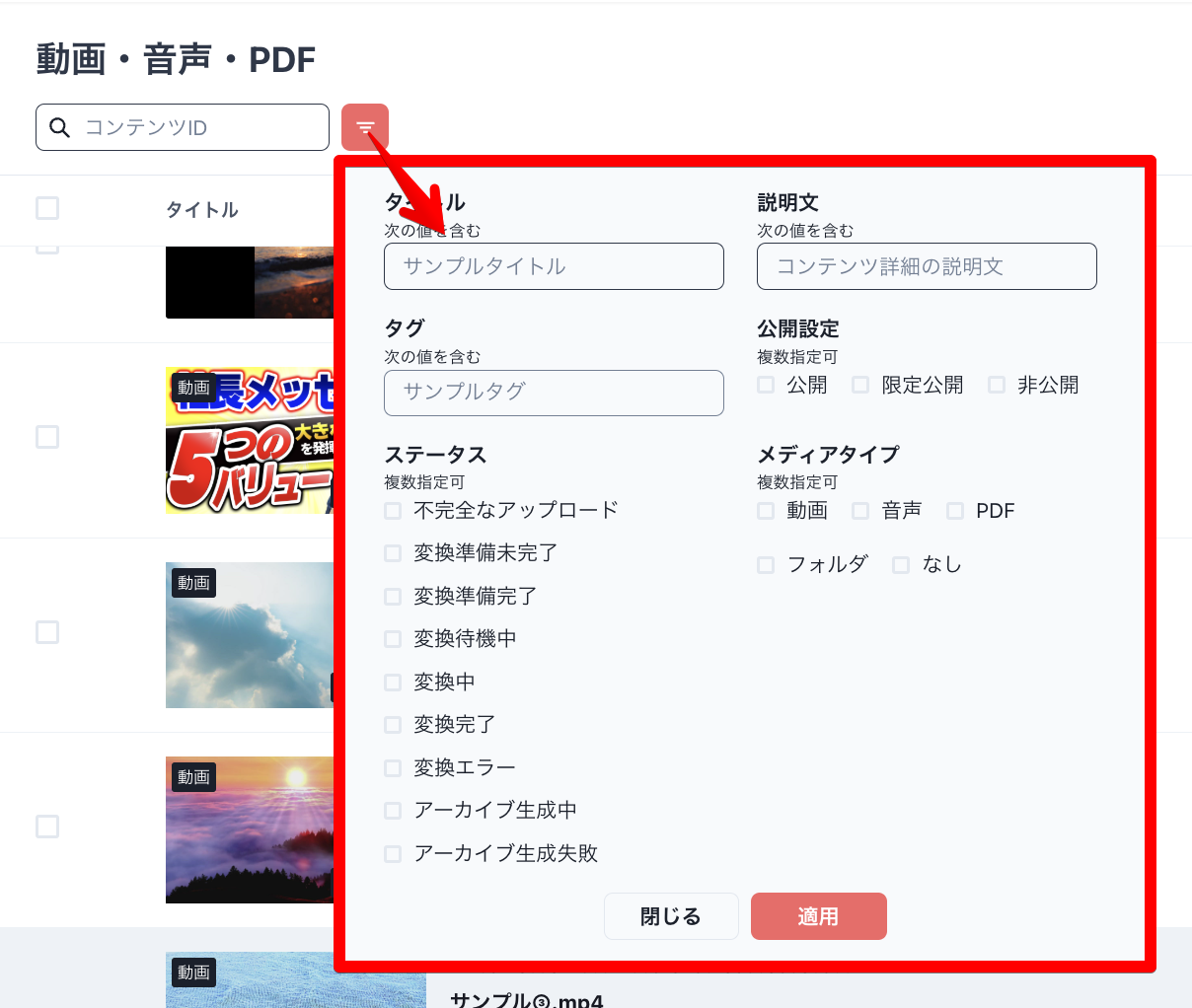Check the 音声 media type checkbox
This screenshot has height=1008, width=1192.
(859, 510)
